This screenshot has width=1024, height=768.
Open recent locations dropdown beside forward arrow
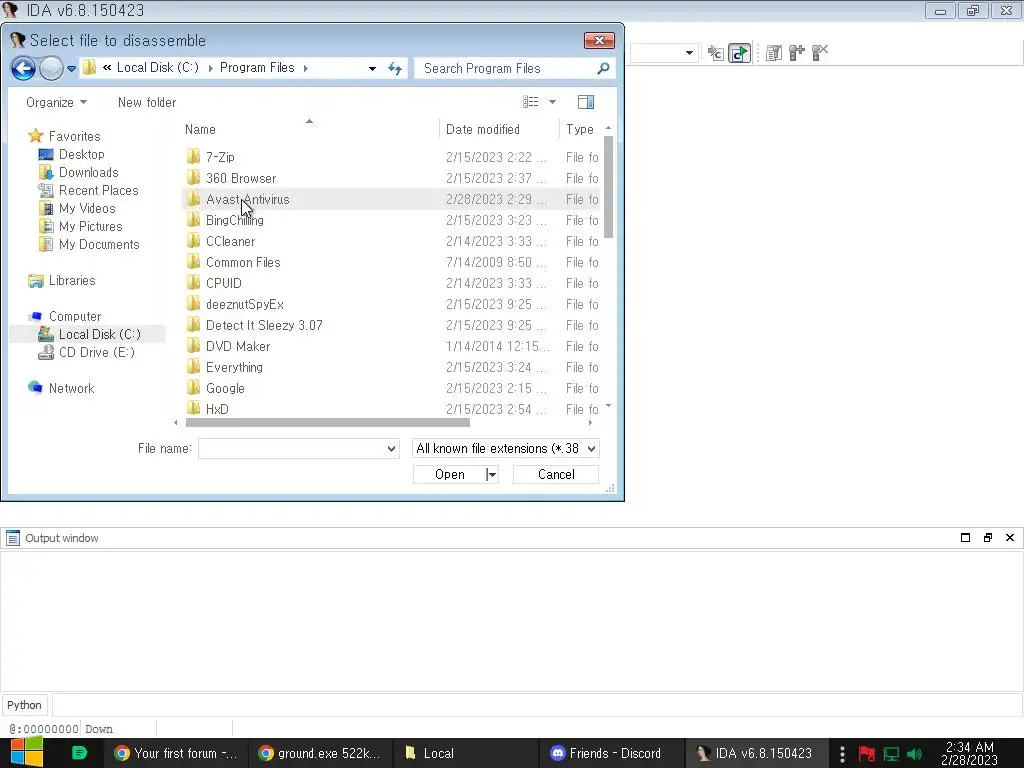71,69
